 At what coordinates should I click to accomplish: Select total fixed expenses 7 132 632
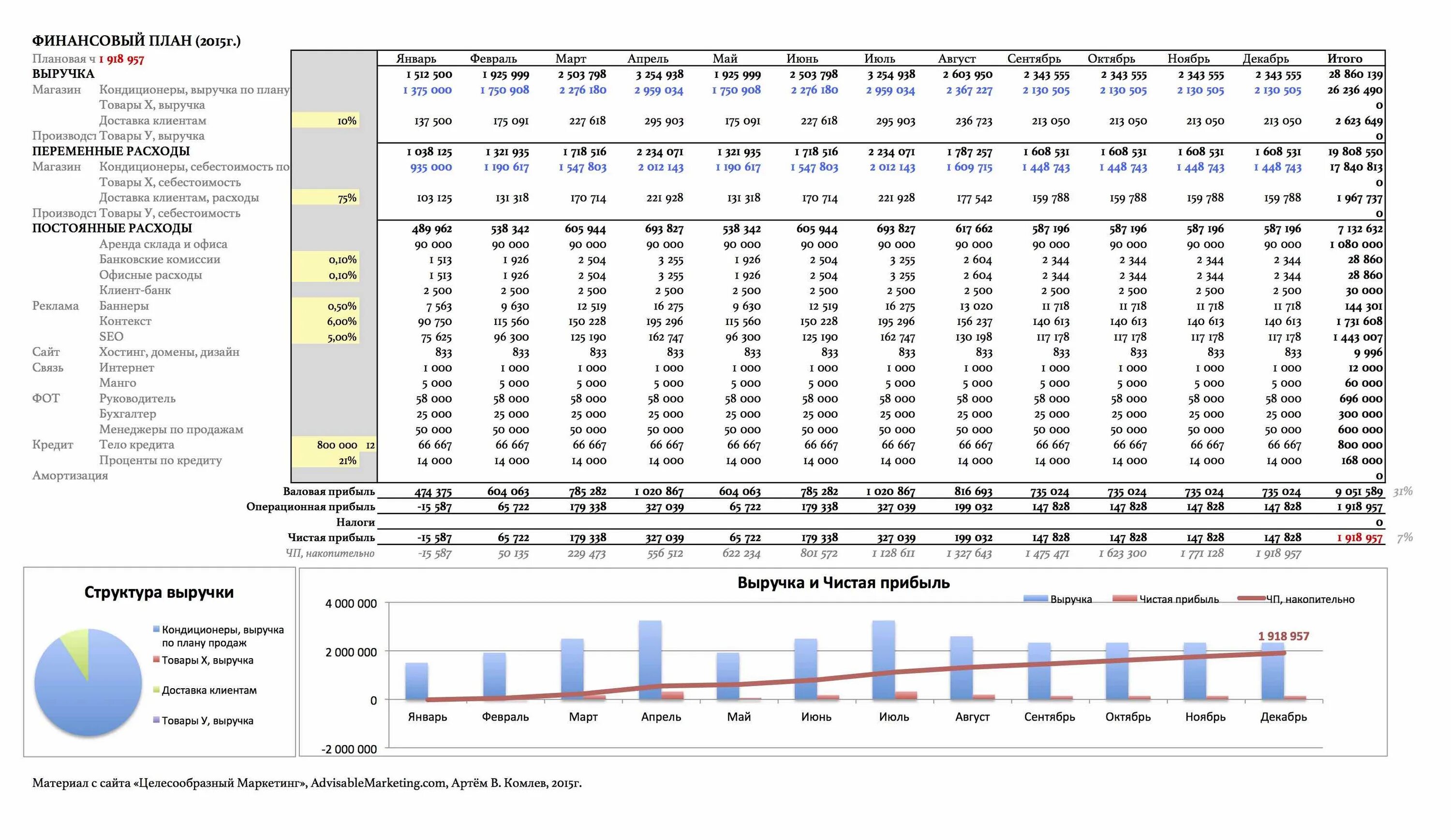click(x=1360, y=229)
